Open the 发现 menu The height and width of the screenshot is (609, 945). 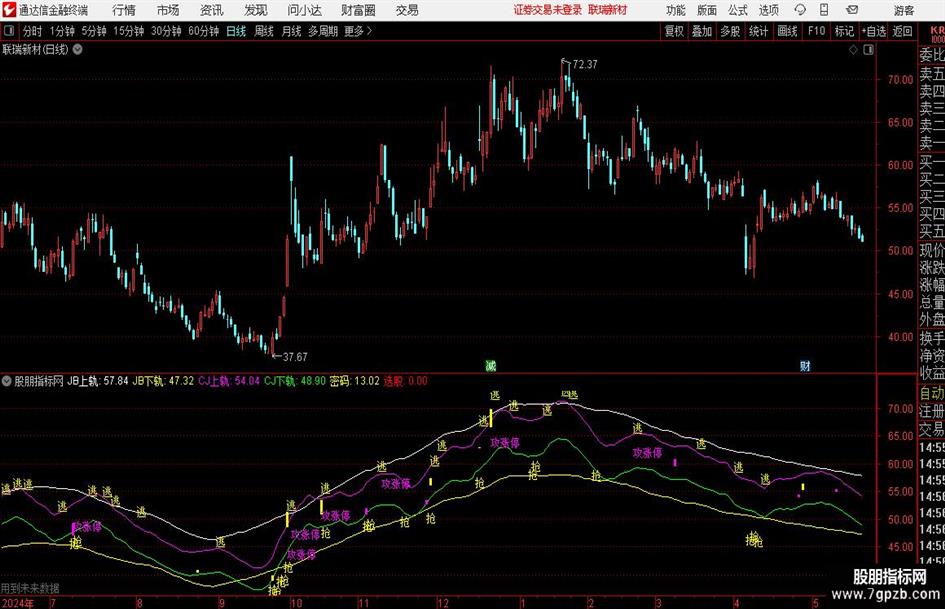pos(256,10)
